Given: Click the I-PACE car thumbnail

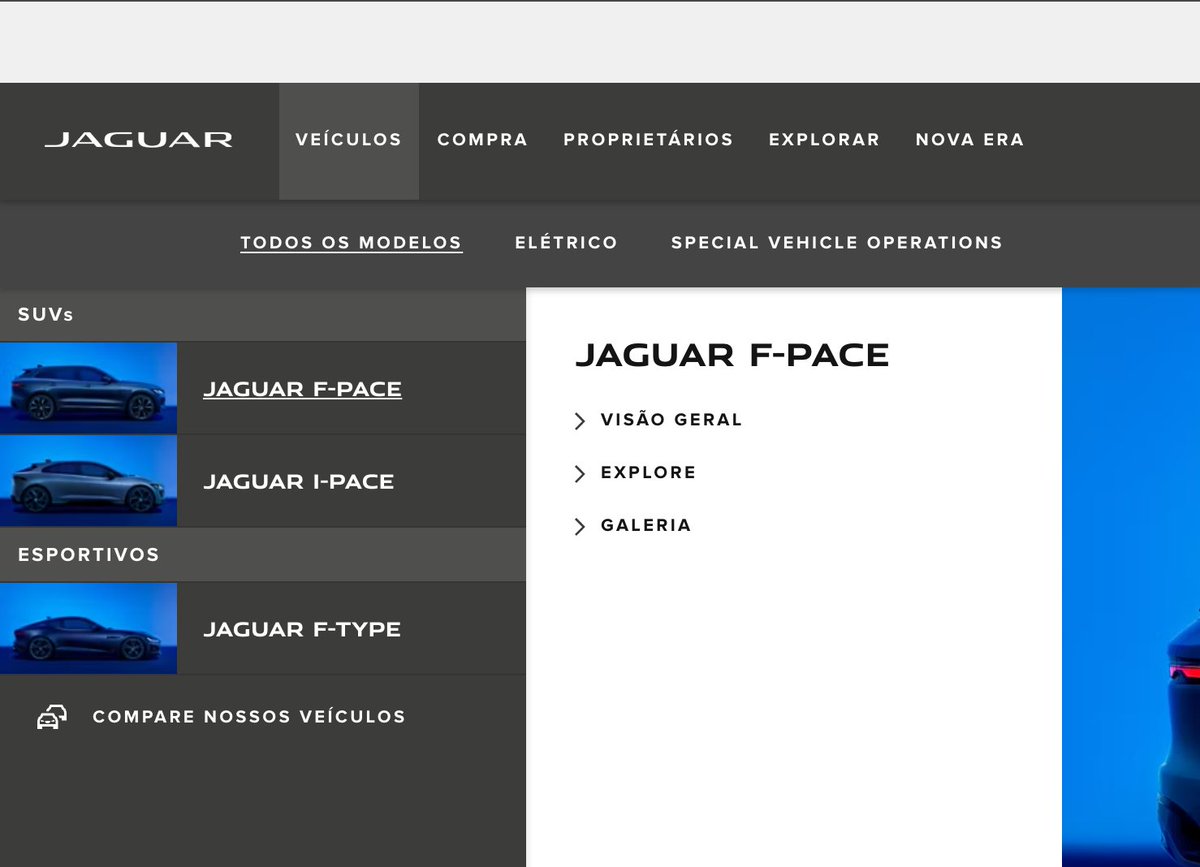Looking at the screenshot, I should click(88, 481).
